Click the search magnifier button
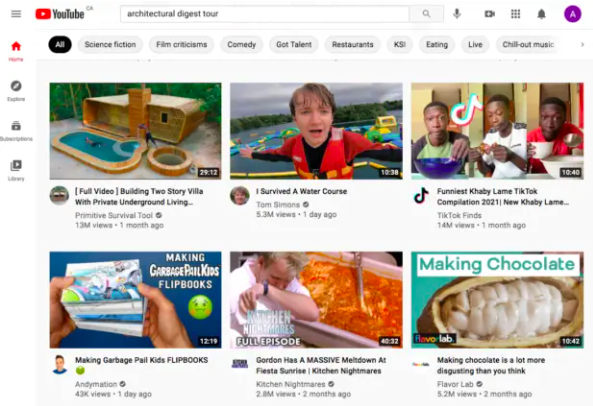The height and width of the screenshot is (406, 593). pyautogui.click(x=426, y=14)
